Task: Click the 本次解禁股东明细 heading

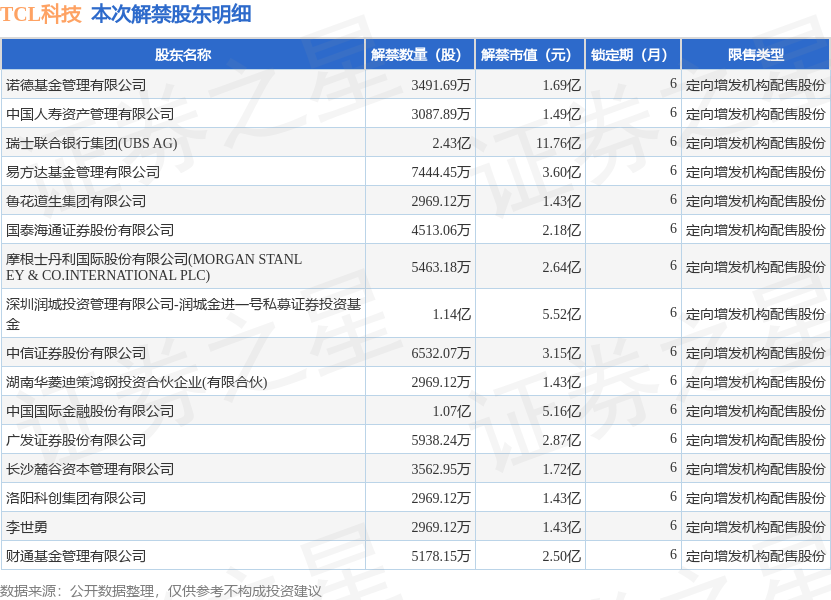Action: click(x=171, y=14)
